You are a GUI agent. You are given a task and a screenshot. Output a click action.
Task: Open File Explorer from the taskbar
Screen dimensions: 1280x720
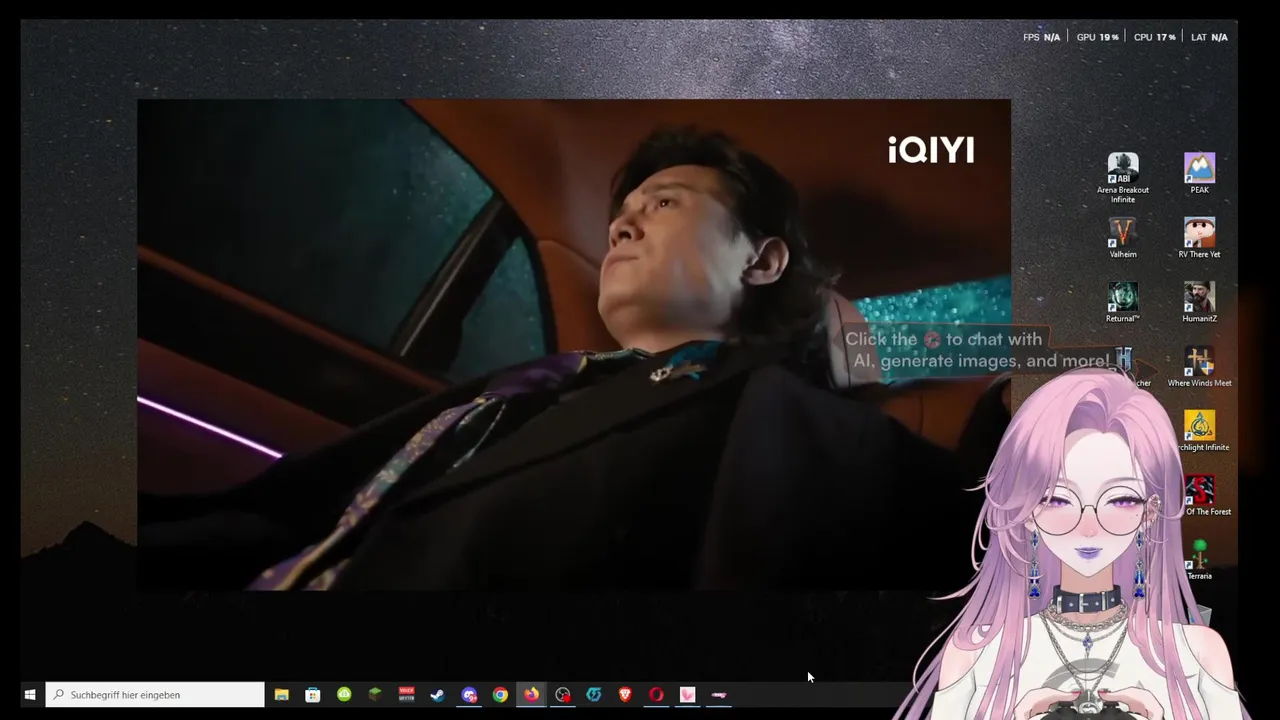(x=282, y=695)
